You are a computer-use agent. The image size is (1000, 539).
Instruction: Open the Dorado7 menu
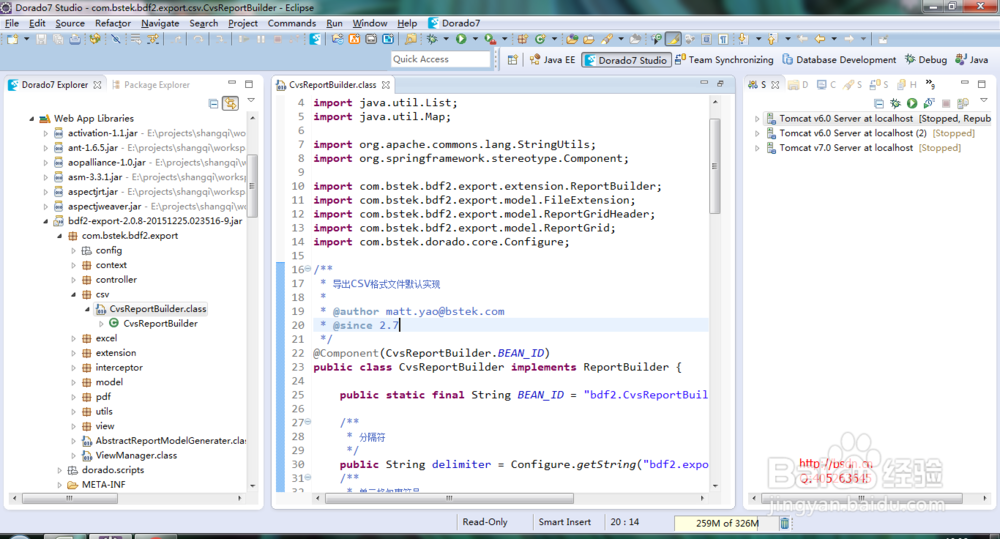pyautogui.click(x=454, y=23)
